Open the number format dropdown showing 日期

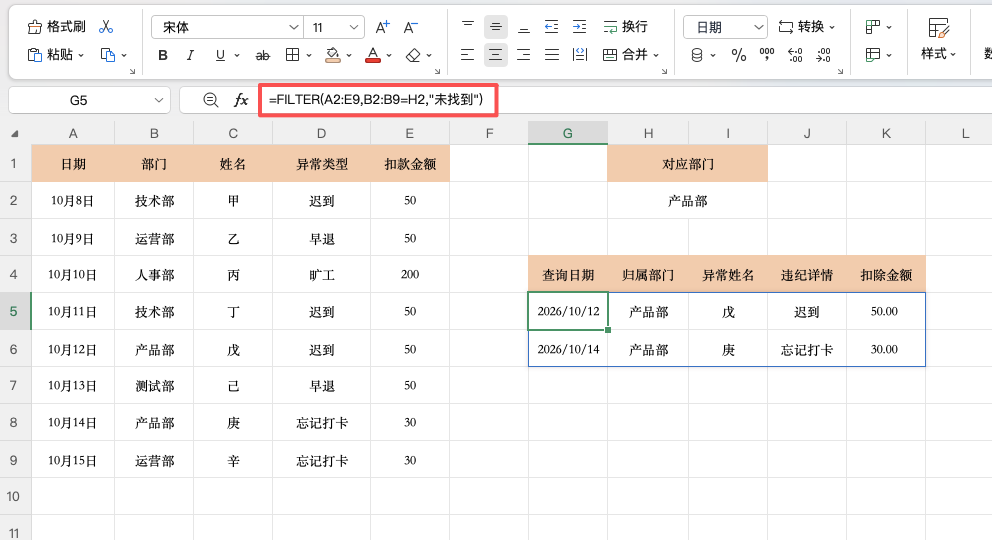pyautogui.click(x=725, y=27)
